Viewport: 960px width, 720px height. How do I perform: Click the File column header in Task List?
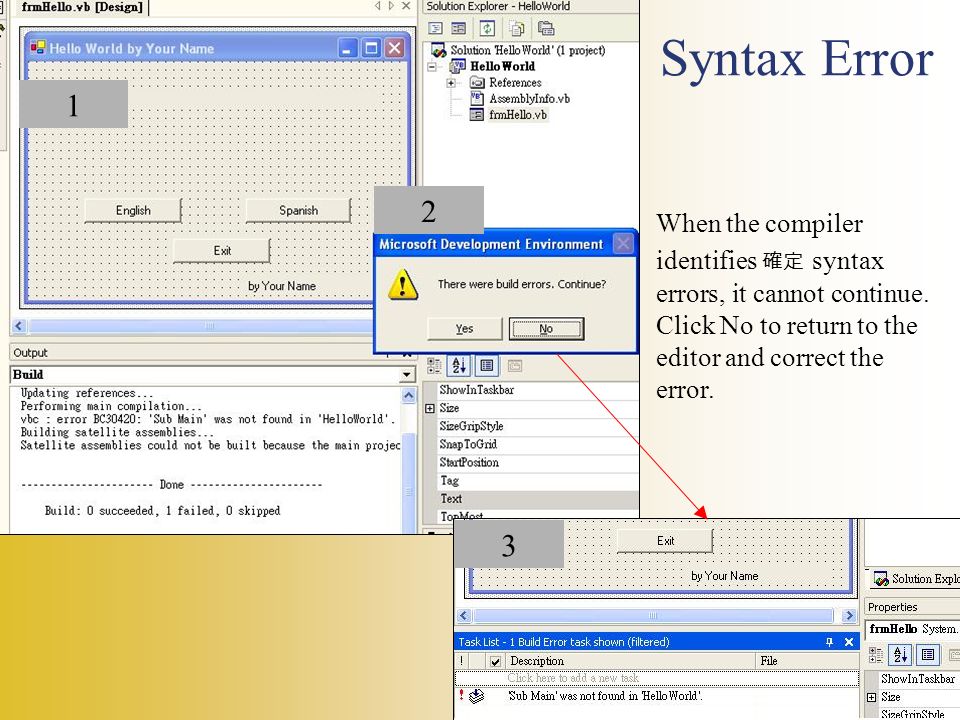tap(807, 661)
